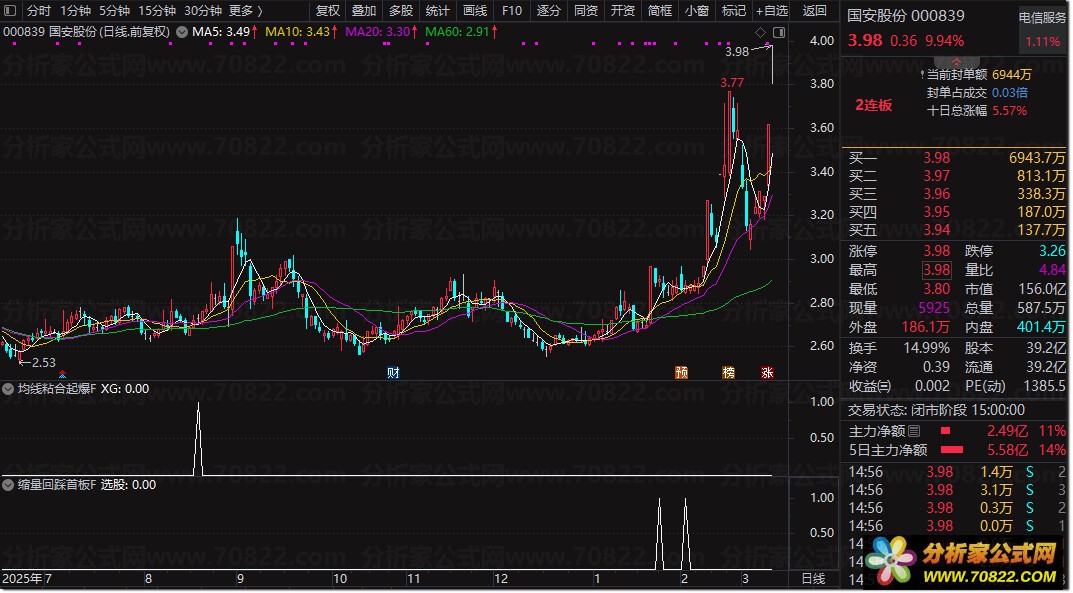1073x593 pixels.
Task: Click the 2025年7 date on the time axis
Action: [27, 579]
